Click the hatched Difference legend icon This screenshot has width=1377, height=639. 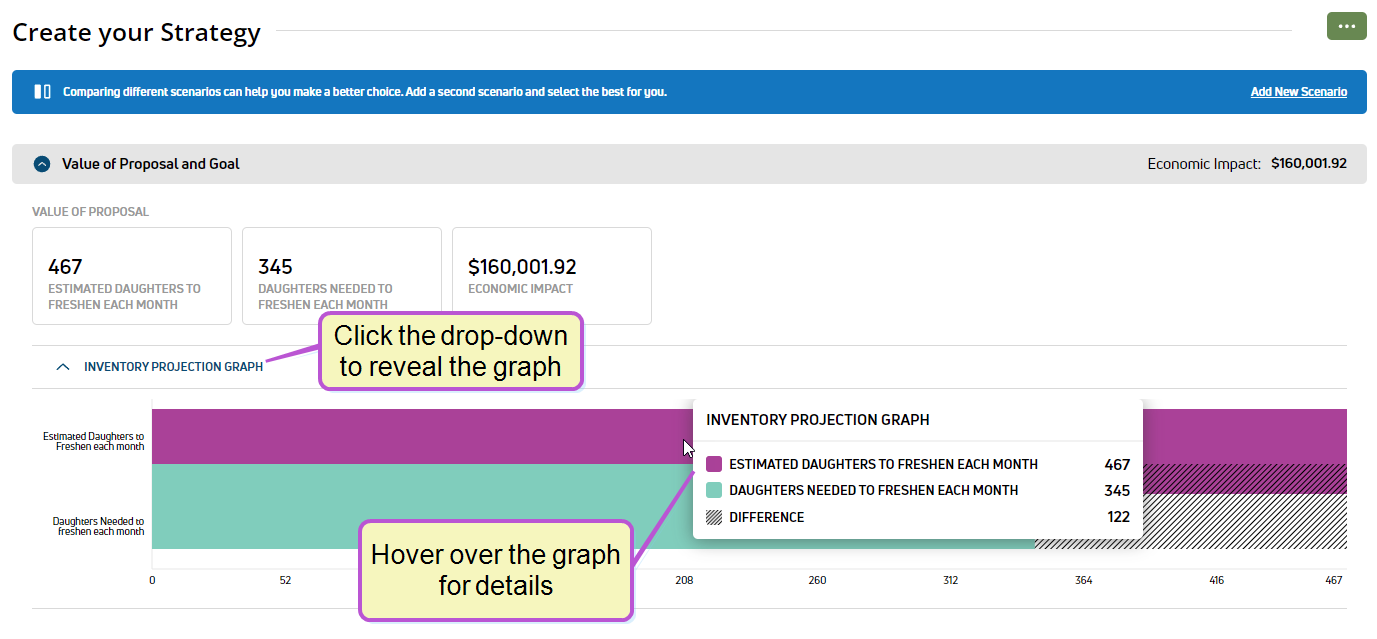pyautogui.click(x=714, y=517)
